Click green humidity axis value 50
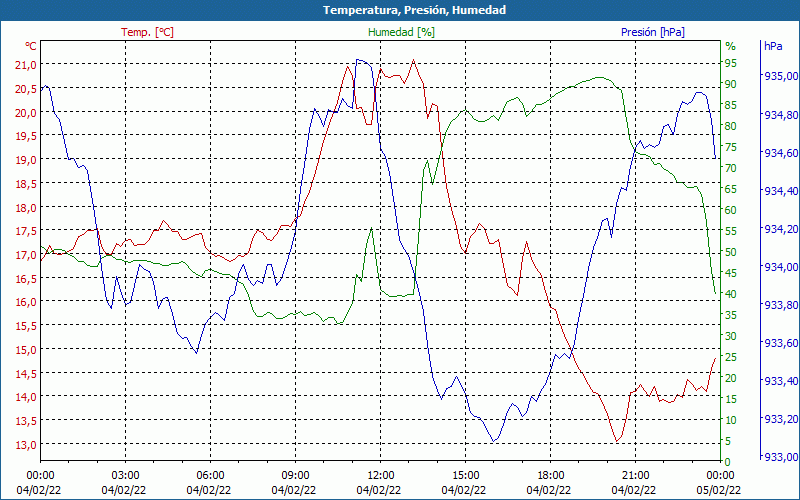 (731, 252)
